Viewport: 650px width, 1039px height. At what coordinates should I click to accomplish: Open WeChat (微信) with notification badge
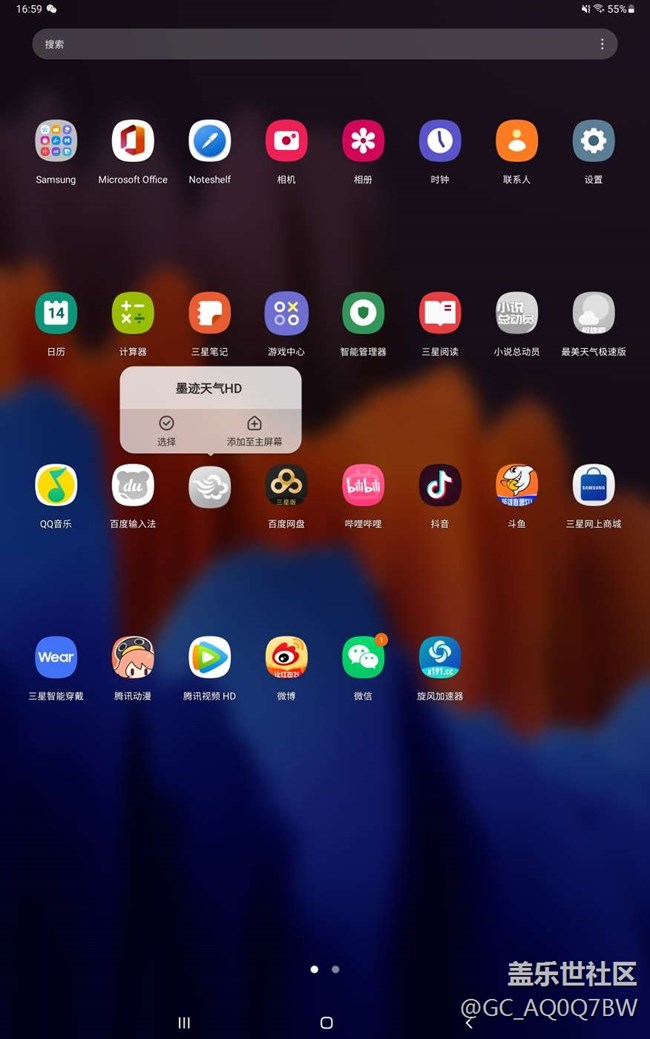[363, 658]
